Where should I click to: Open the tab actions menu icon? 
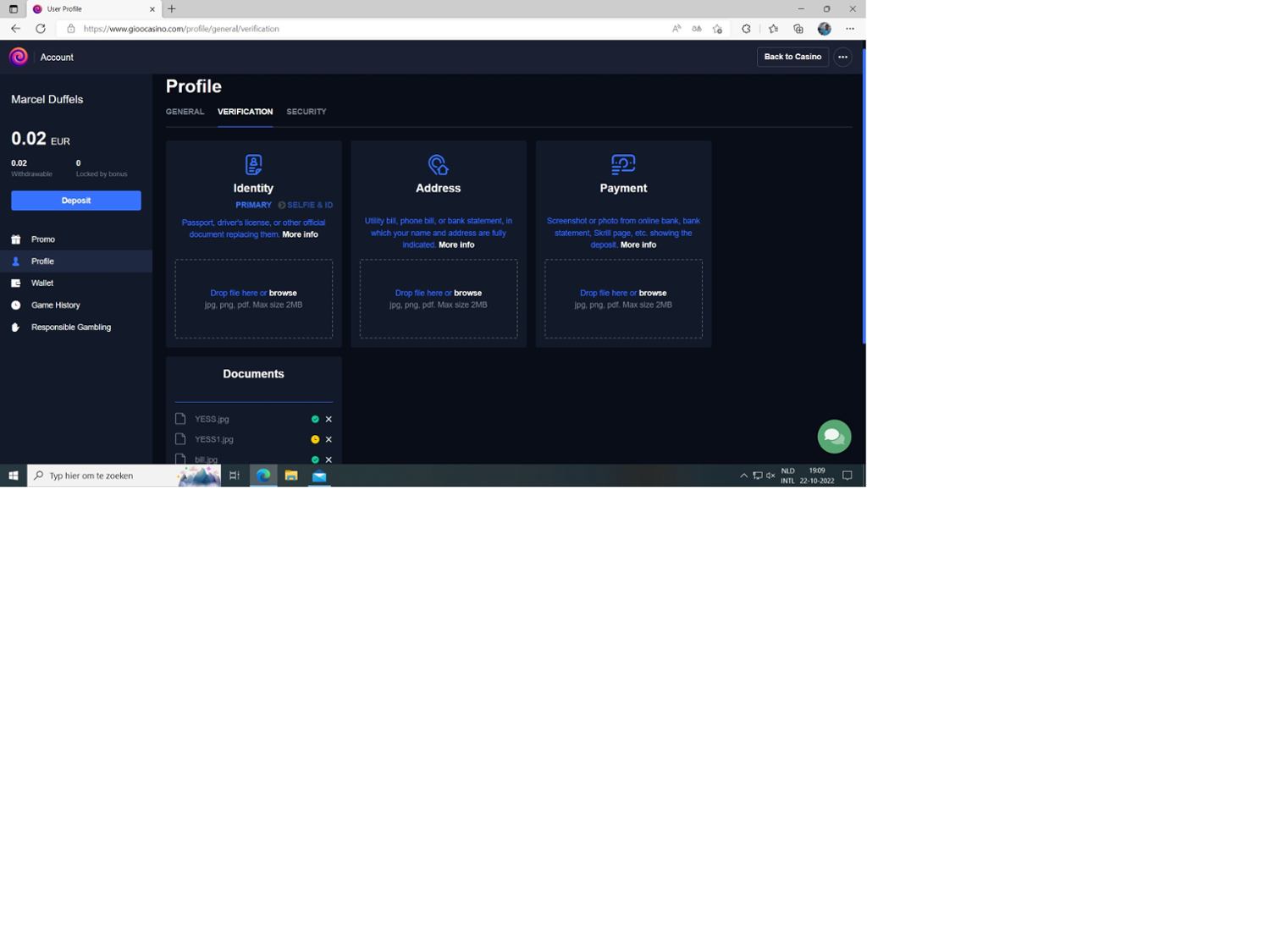coord(13,9)
